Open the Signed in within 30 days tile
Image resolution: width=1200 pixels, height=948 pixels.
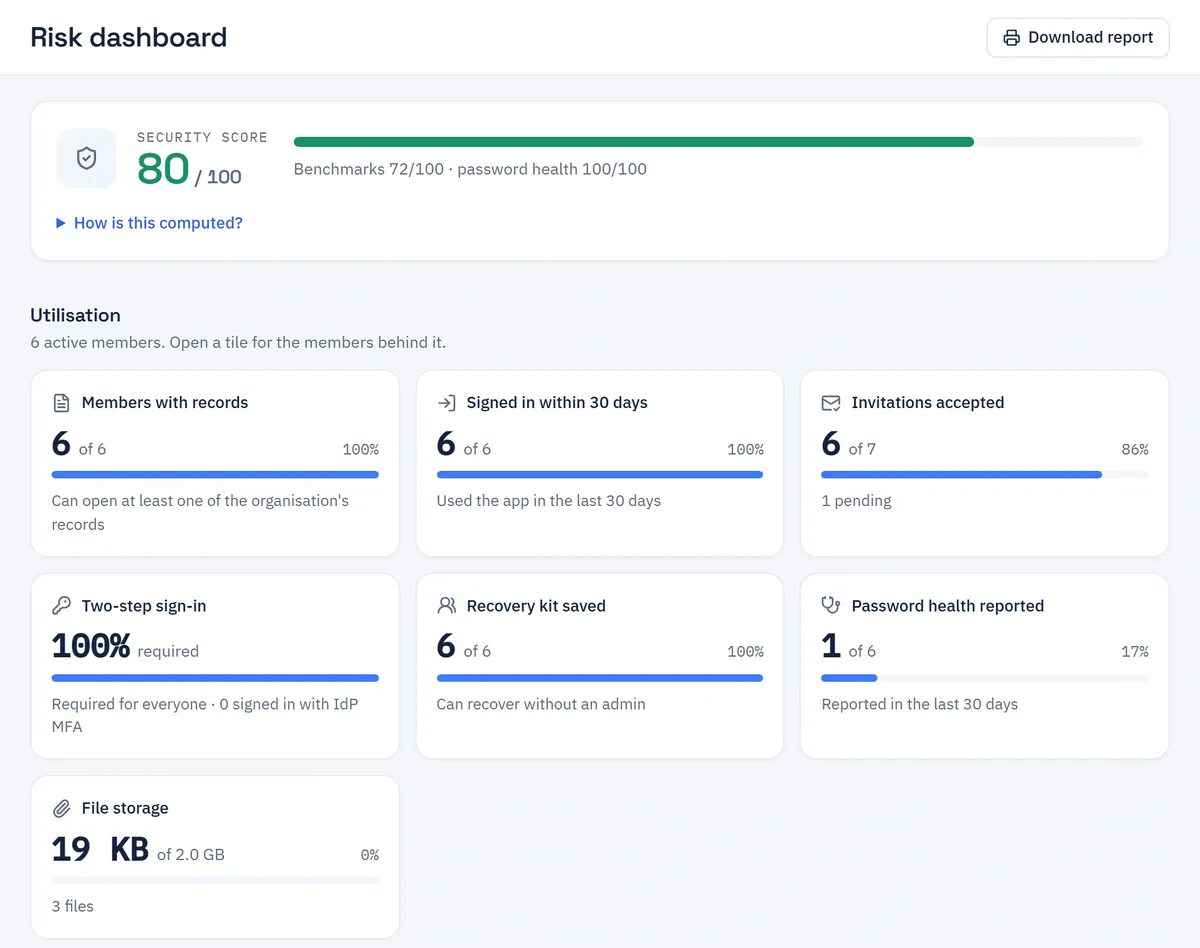point(600,463)
